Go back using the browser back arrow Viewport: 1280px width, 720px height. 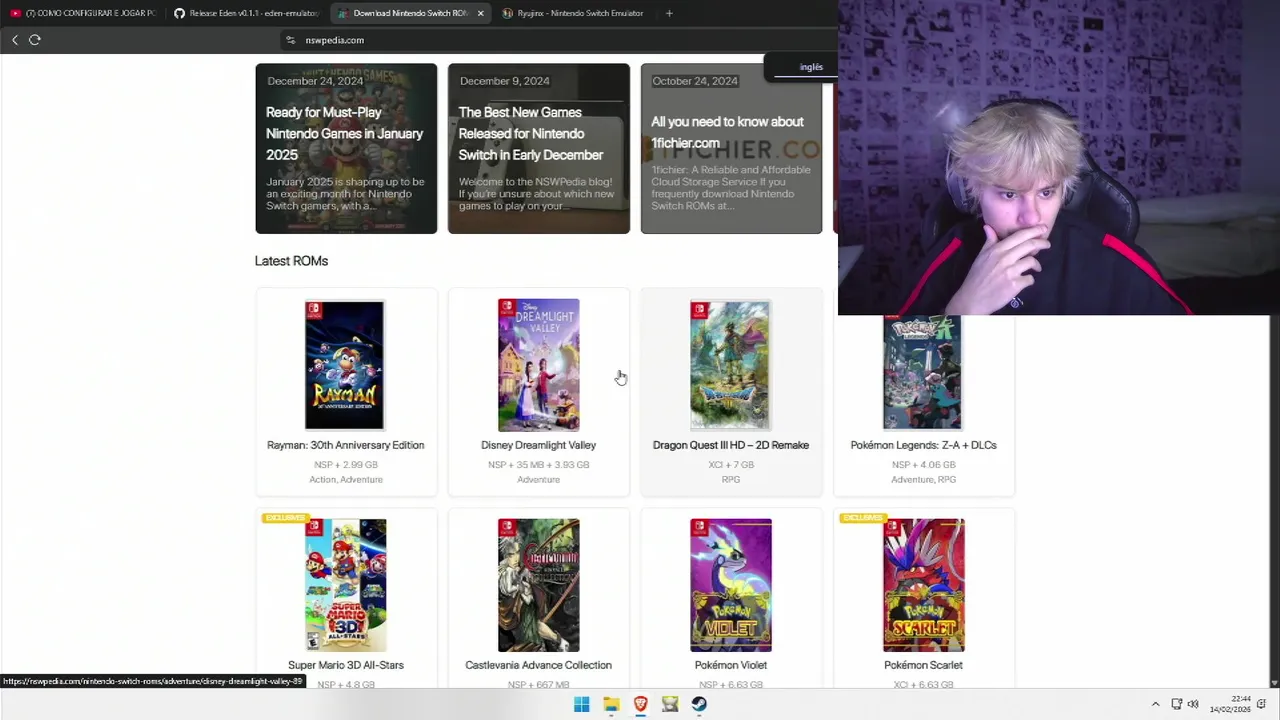tap(15, 40)
